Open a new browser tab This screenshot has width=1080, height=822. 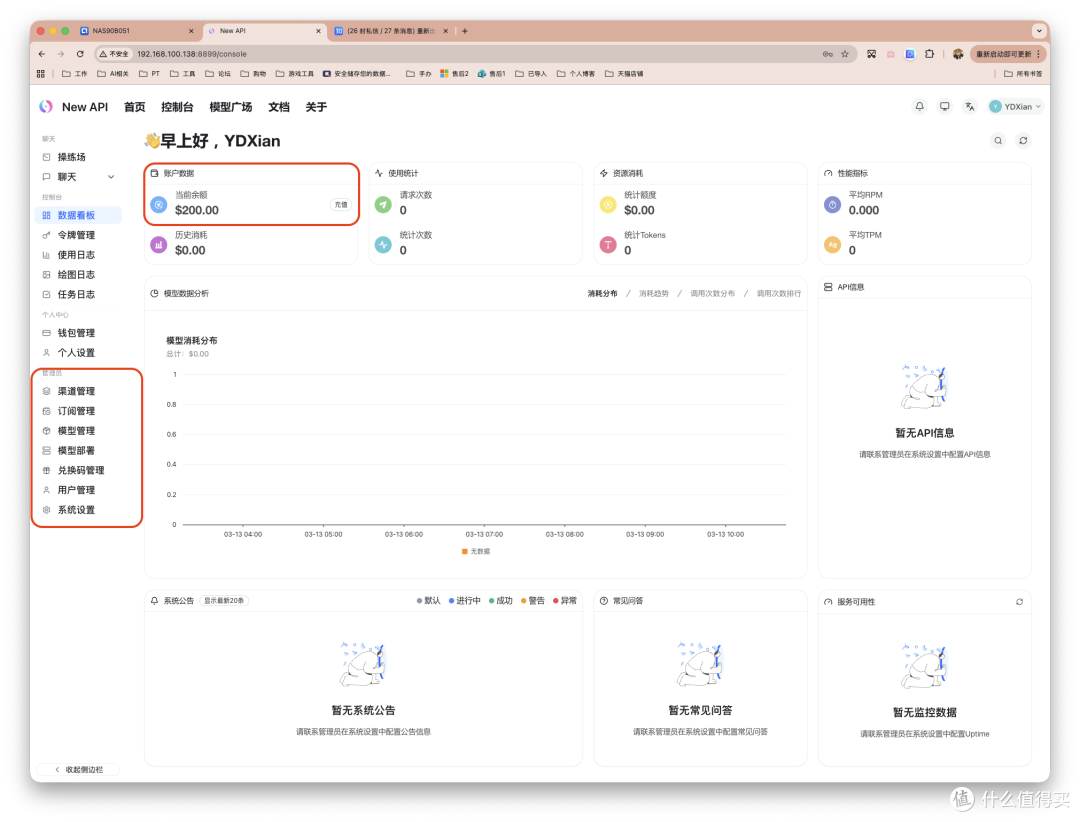(465, 31)
